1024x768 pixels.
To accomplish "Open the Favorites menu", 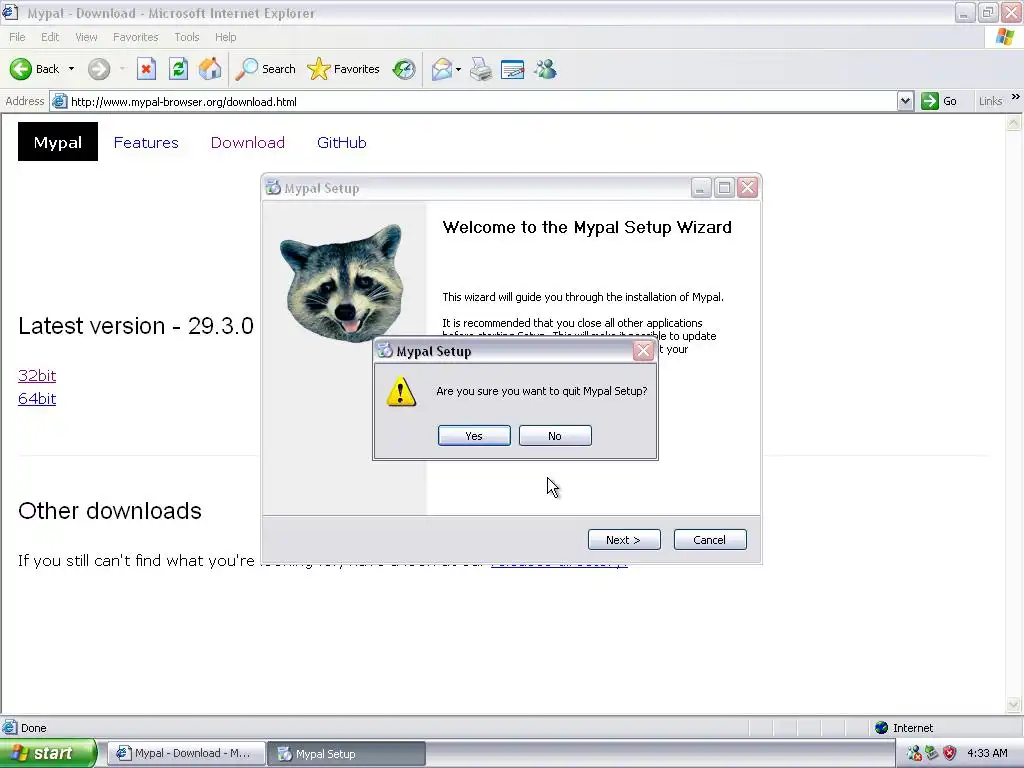I will pos(135,37).
